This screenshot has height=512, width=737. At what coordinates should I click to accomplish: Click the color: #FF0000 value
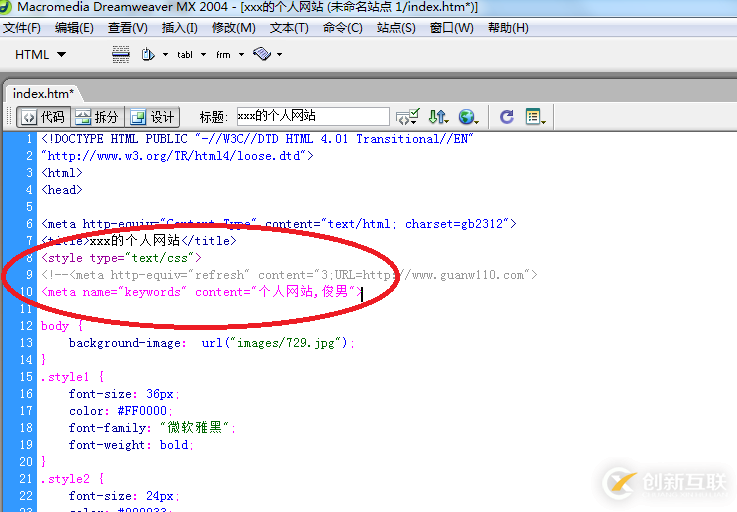142,411
